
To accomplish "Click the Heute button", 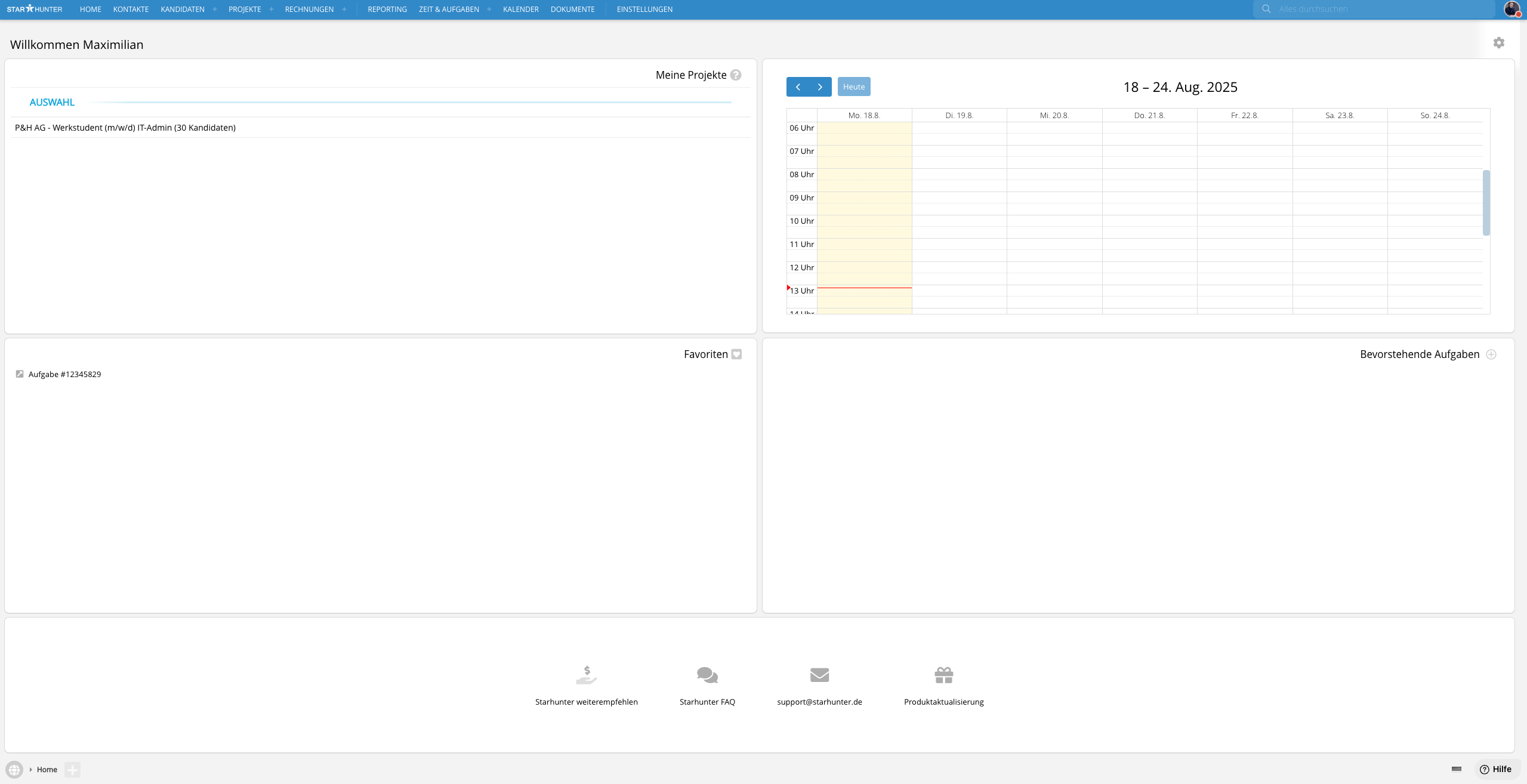I will coord(853,87).
